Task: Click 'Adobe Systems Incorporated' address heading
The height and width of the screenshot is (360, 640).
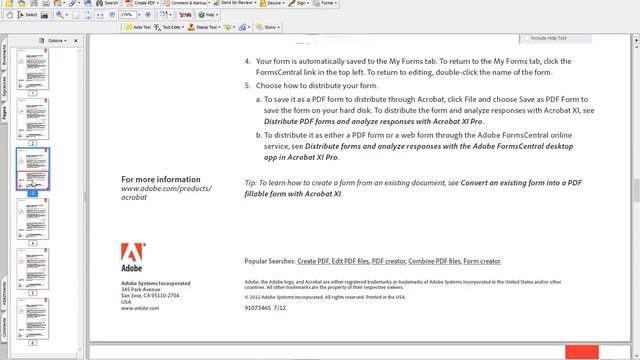Action: pyautogui.click(x=156, y=283)
